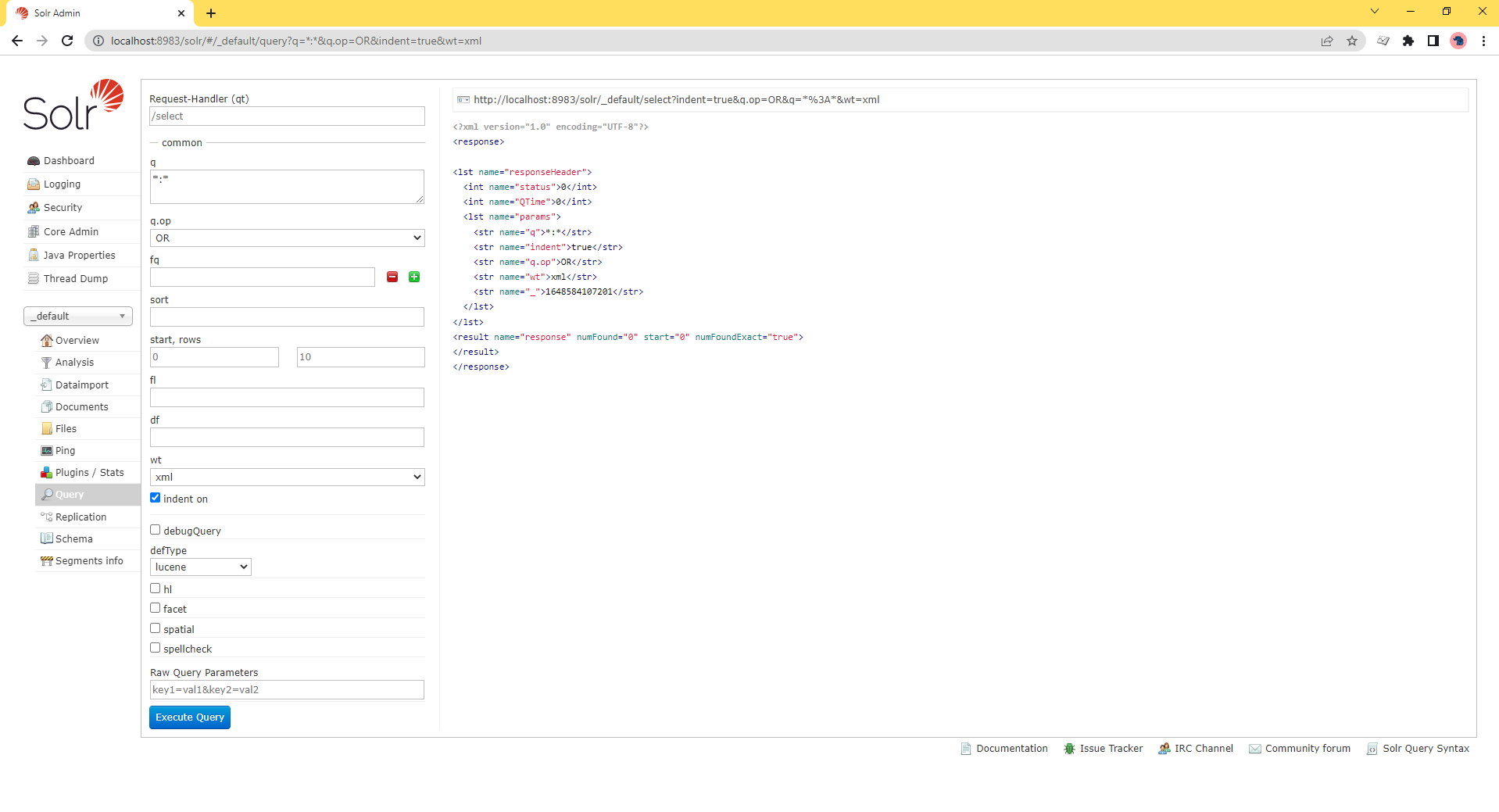Click the fl field list input
This screenshot has height=812, width=1499.
[287, 397]
